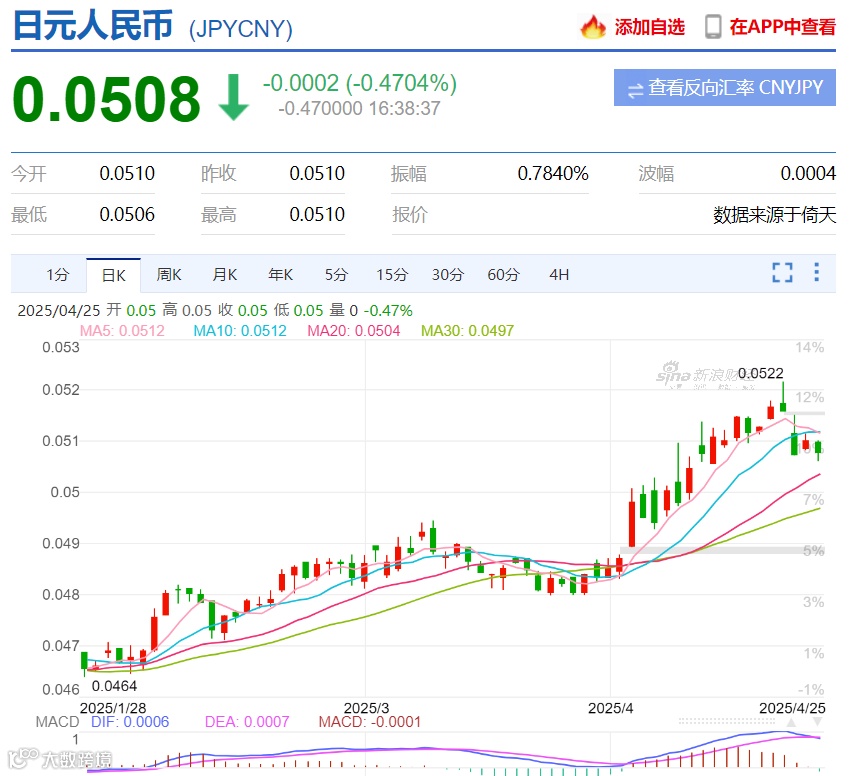Click the 最低 value 0.0506
Image resolution: width=855 pixels, height=776 pixels.
(127, 214)
